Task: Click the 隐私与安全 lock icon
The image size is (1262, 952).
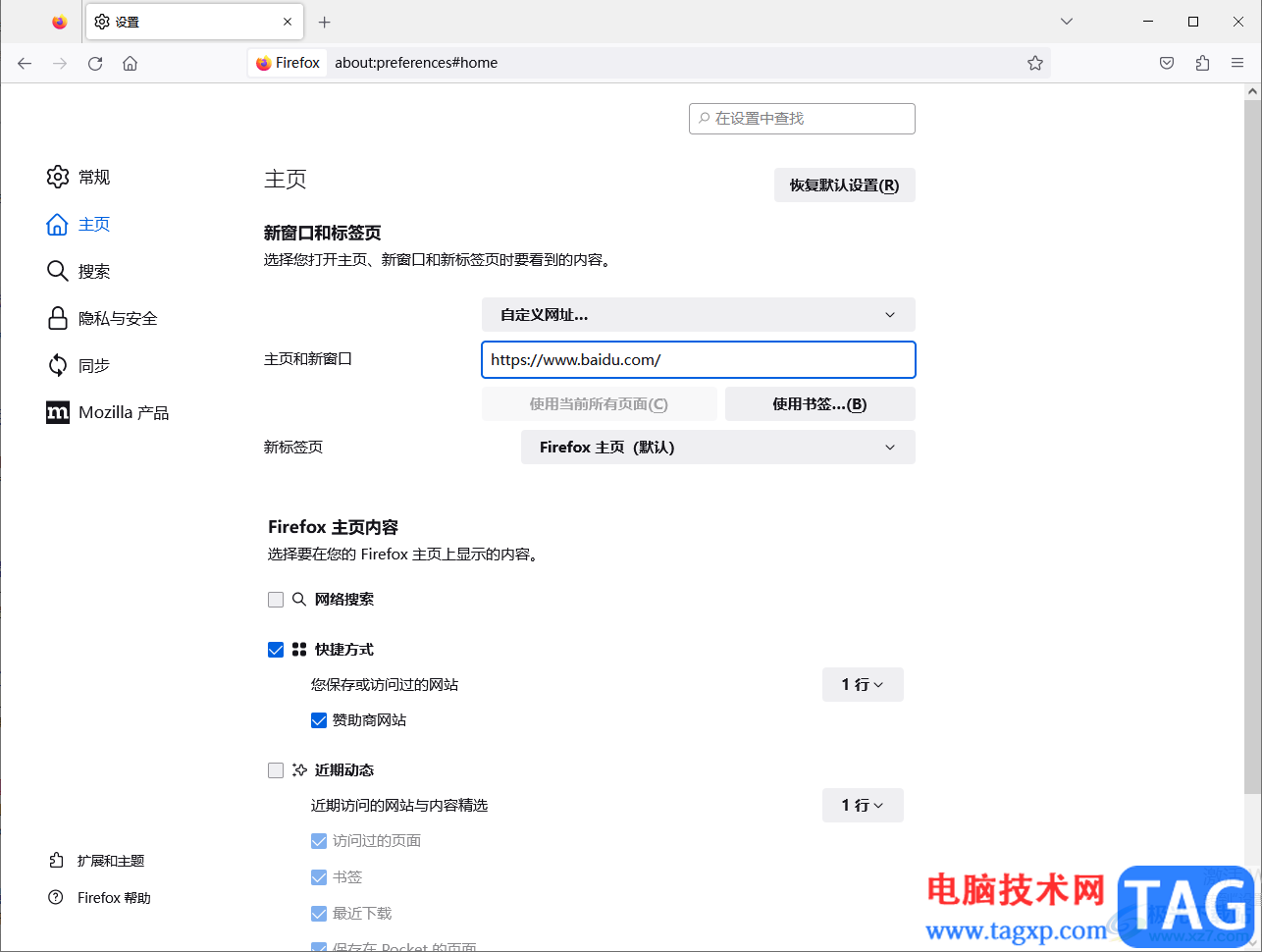Action: 58,318
